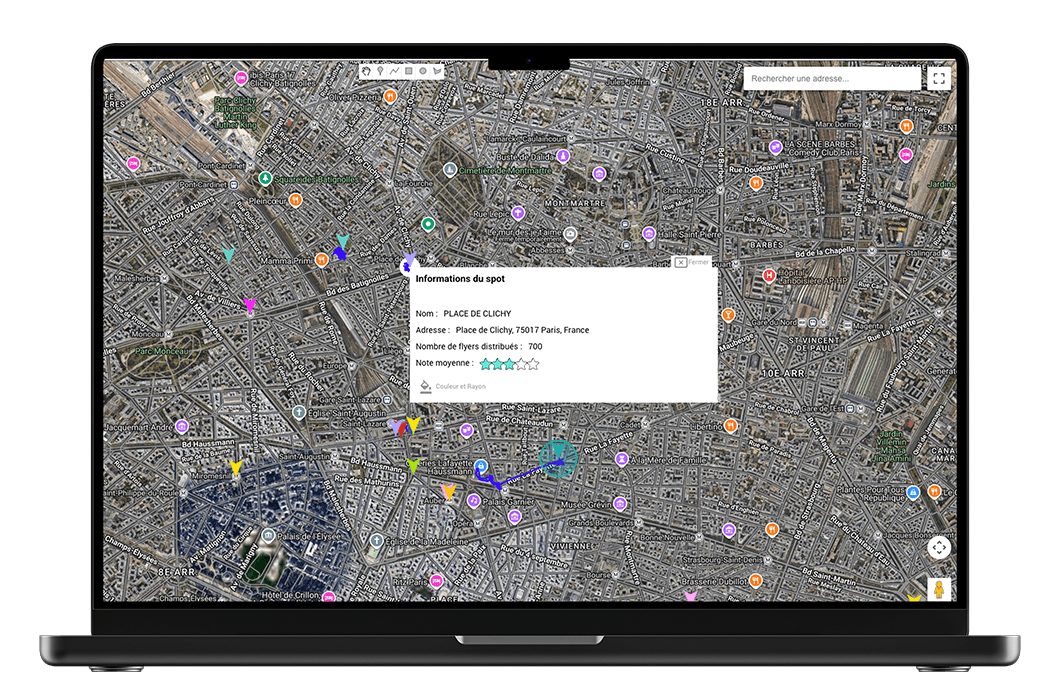Choose the polyline drawing tool
1050x697 pixels.
395,71
